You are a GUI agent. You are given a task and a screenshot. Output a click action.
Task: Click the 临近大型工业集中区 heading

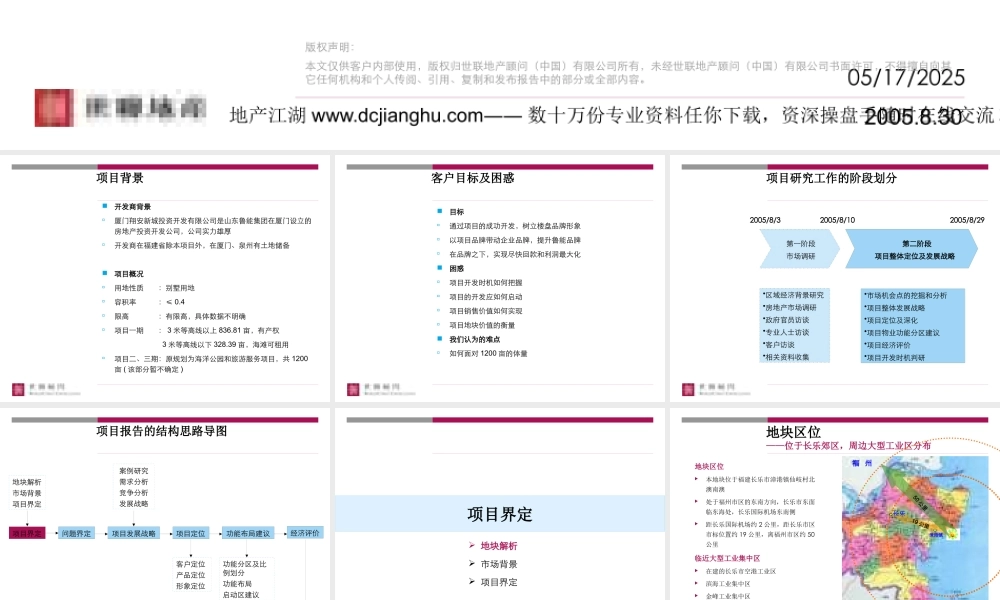click(x=727, y=558)
